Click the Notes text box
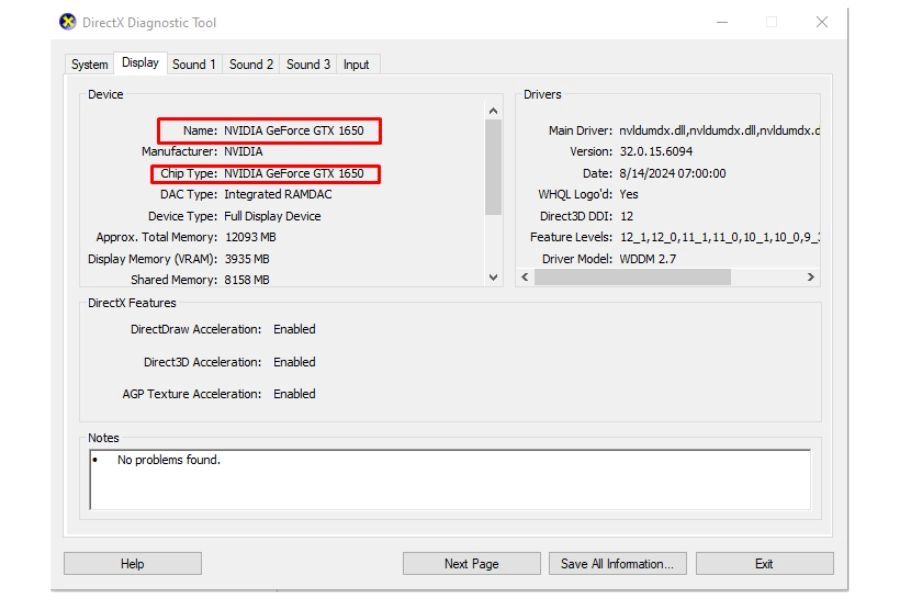The width and height of the screenshot is (900, 600). pyautogui.click(x=450, y=479)
